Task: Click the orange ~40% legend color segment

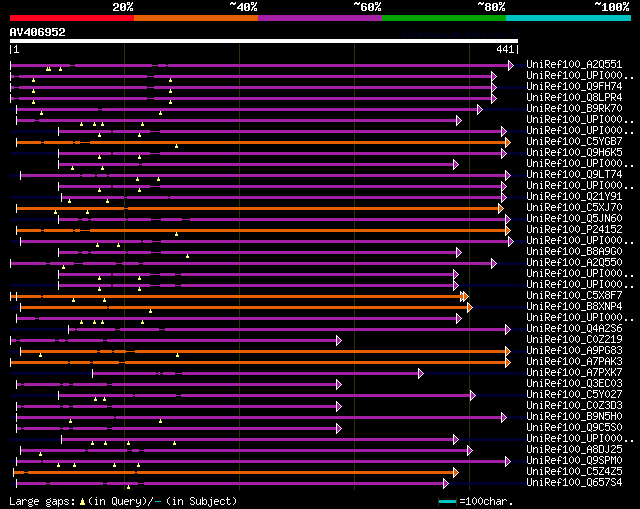Action: [196, 18]
